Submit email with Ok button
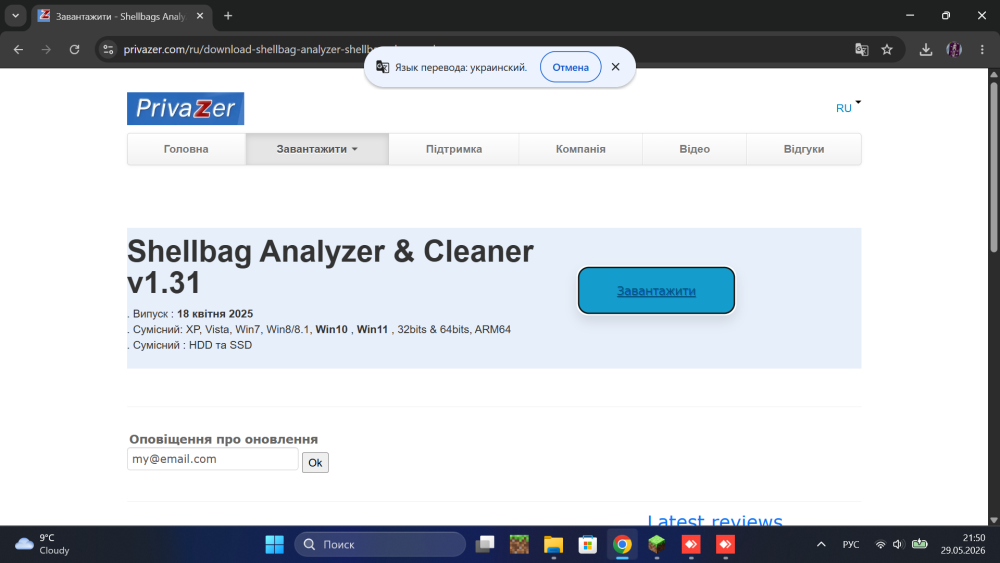1000x563 pixels. point(315,463)
